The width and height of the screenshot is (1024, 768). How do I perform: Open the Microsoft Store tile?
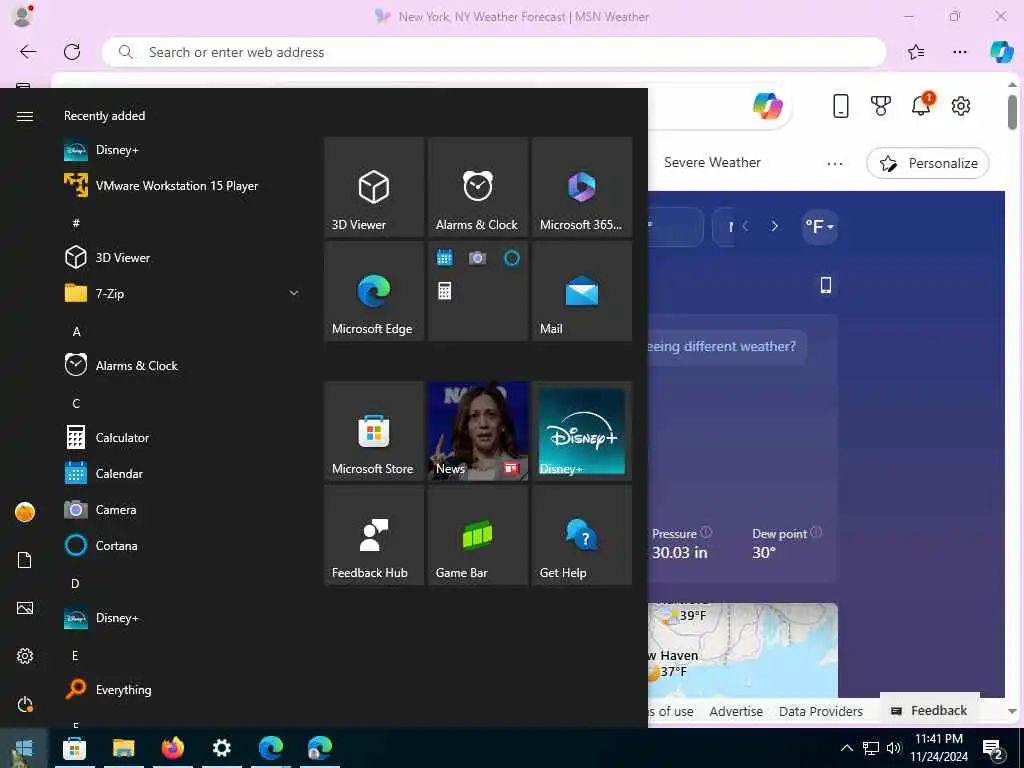pyautogui.click(x=374, y=431)
